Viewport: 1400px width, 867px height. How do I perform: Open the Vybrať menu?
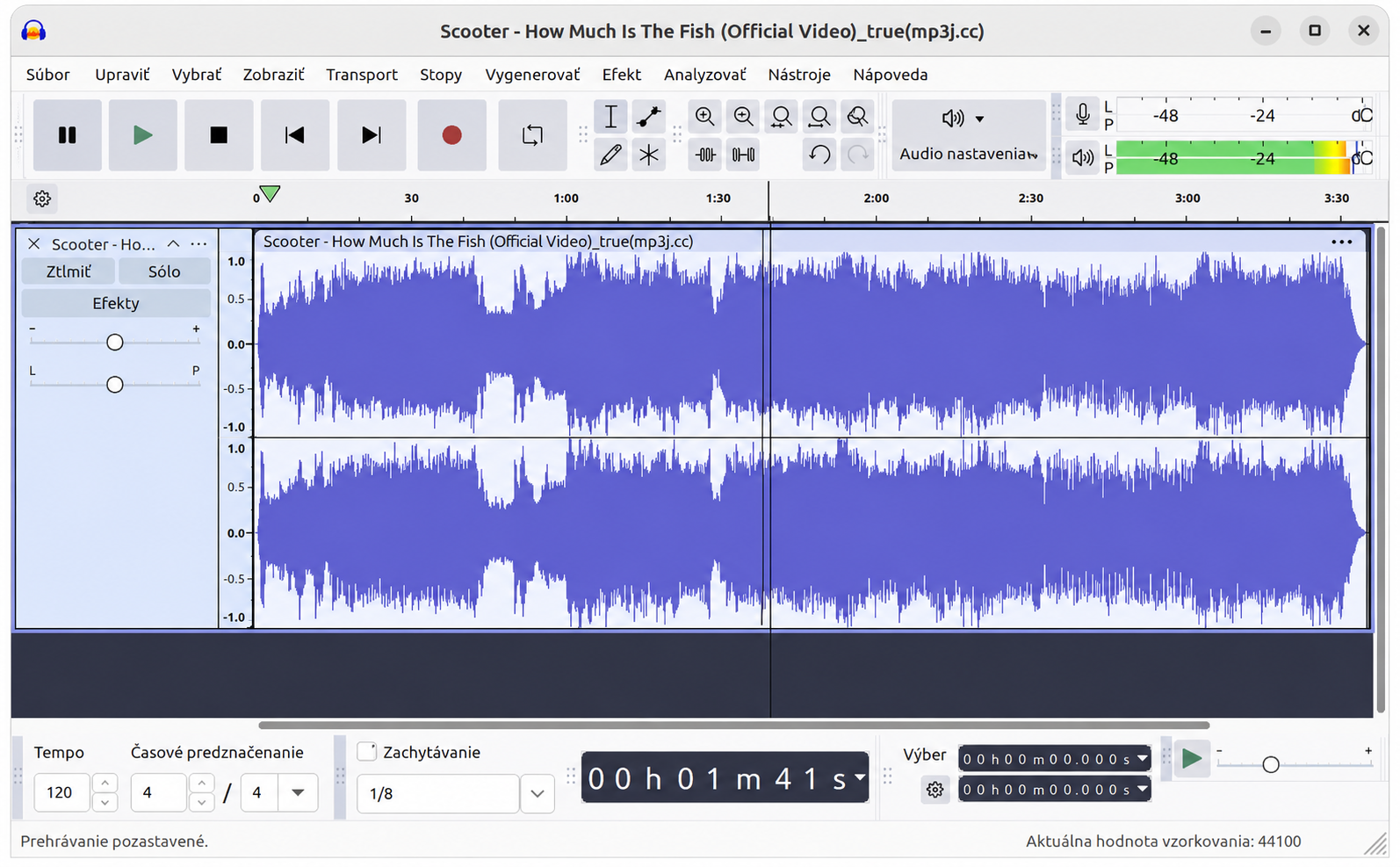pos(197,75)
